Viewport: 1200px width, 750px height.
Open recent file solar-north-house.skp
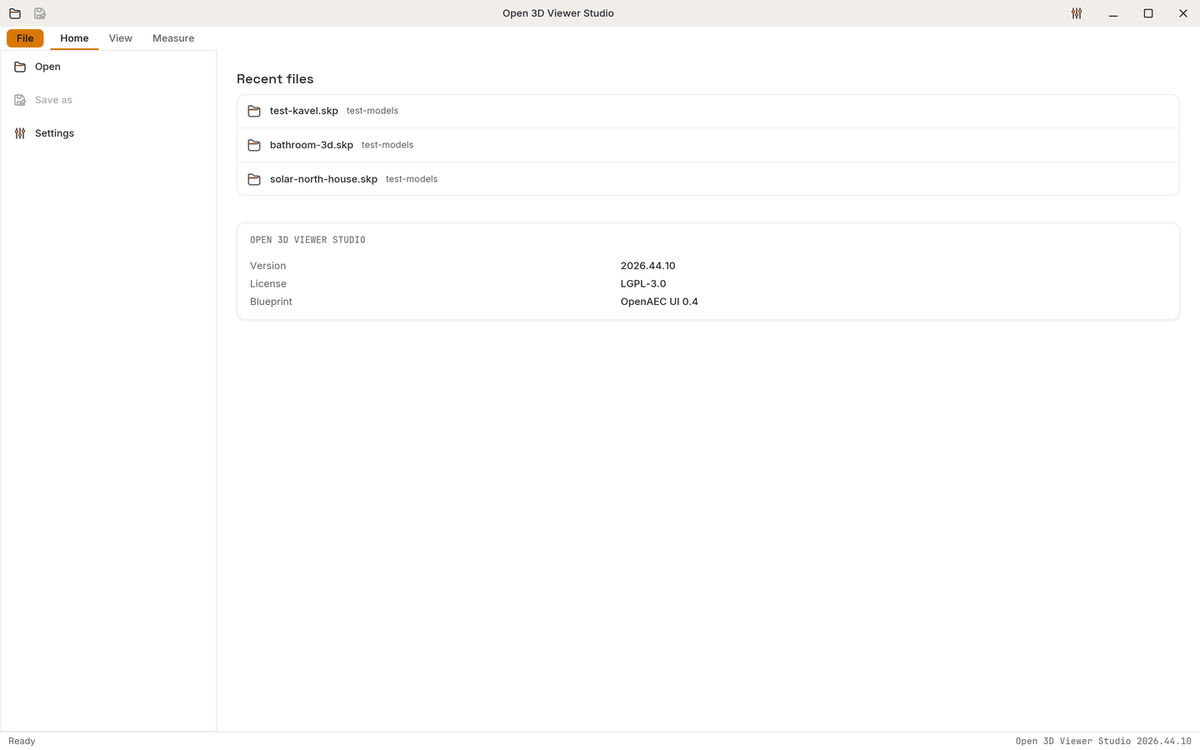pos(708,179)
